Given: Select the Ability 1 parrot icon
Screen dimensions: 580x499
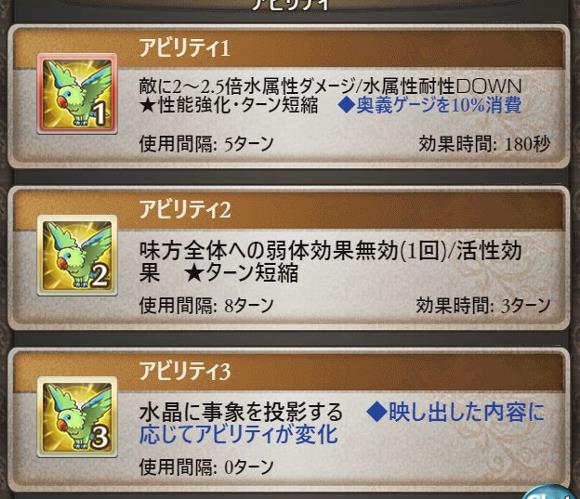Looking at the screenshot, I should point(77,94).
